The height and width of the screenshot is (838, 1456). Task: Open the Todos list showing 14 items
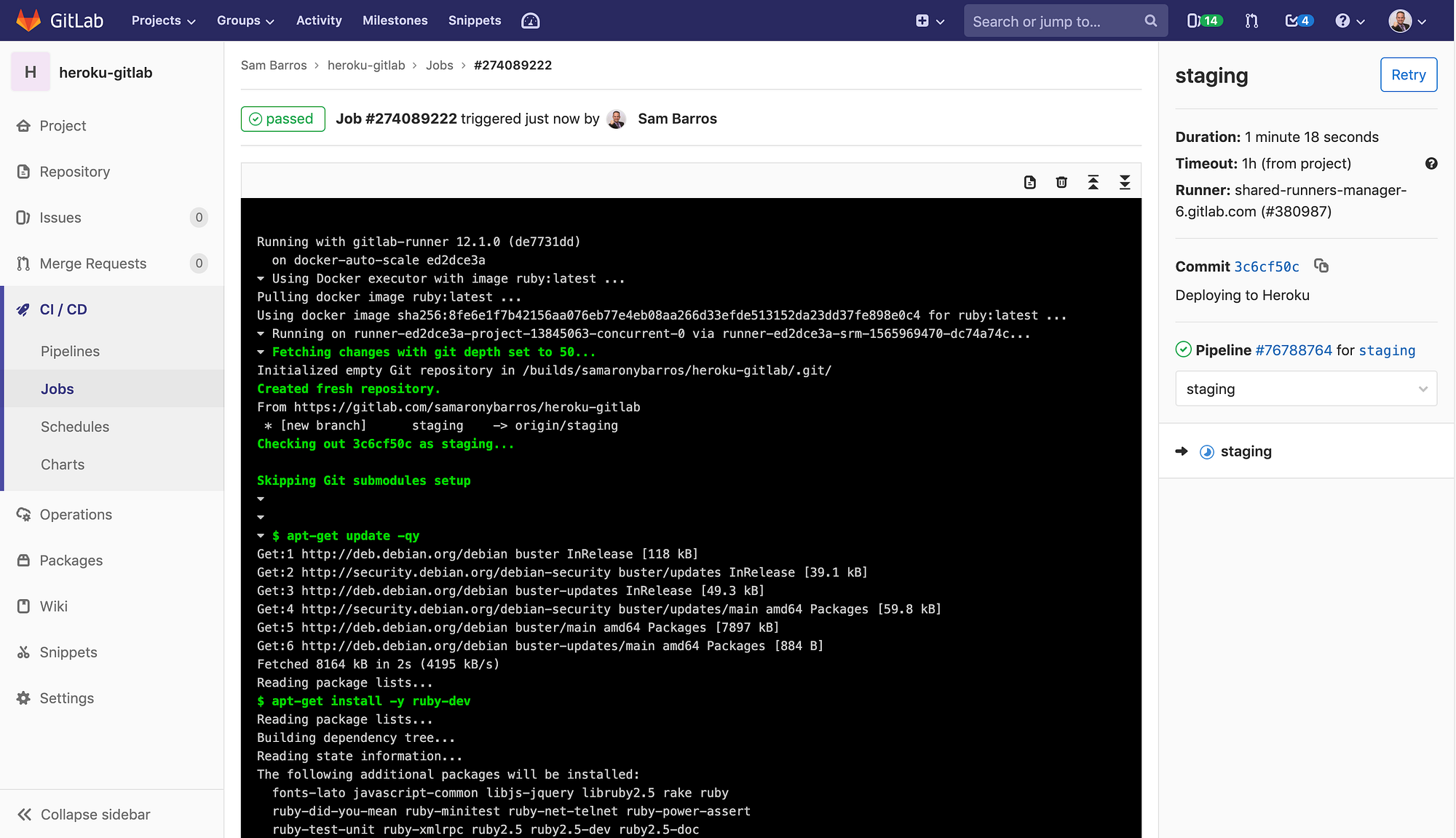[1203, 20]
